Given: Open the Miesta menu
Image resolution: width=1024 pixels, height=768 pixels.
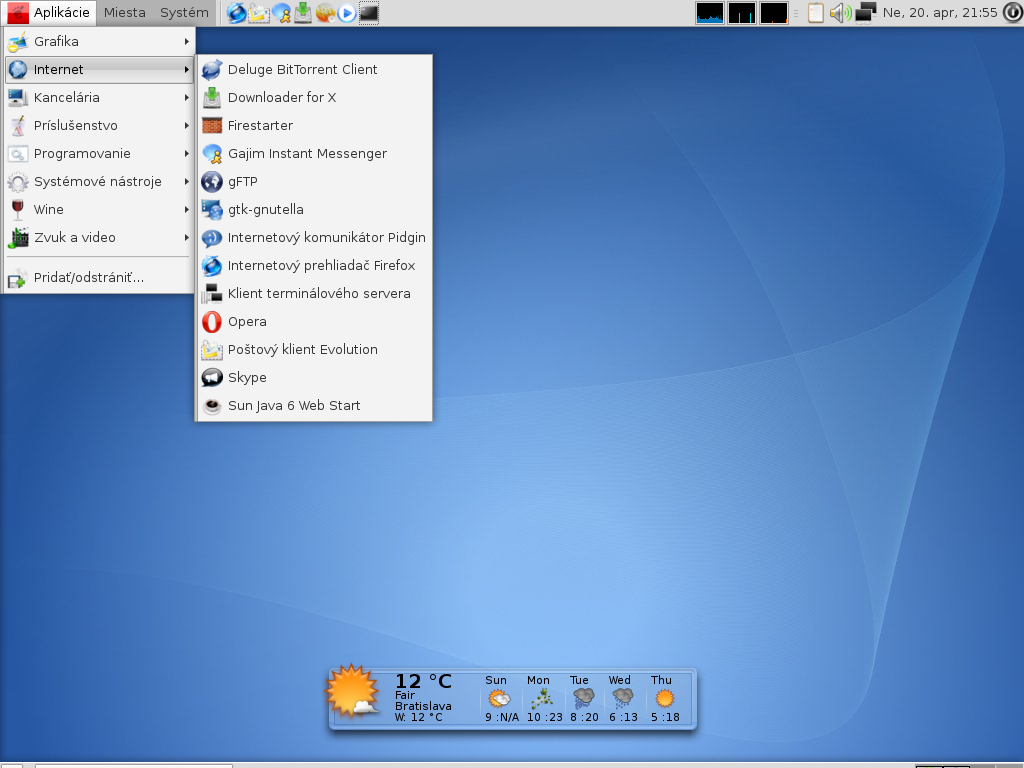Looking at the screenshot, I should 124,13.
